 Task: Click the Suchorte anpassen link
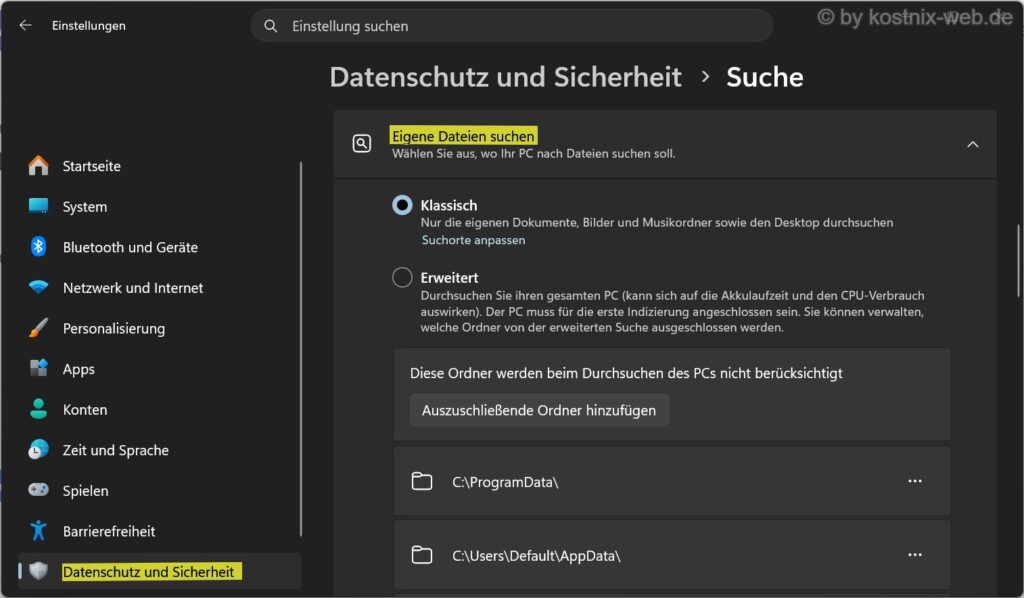473,240
